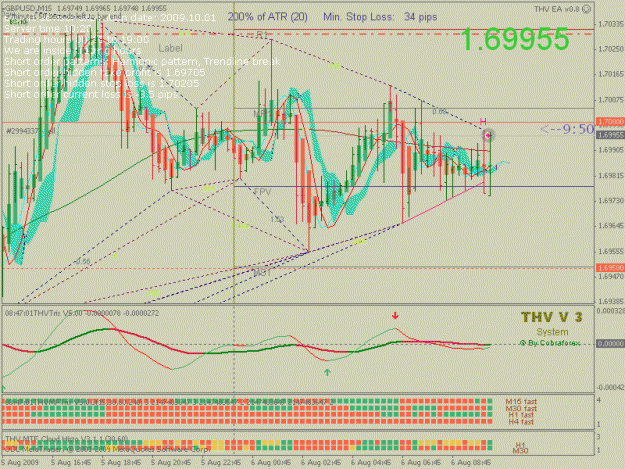Screen dimensions: 625x469
Task: Click the R1 pivot label
Action: click(x=262, y=35)
